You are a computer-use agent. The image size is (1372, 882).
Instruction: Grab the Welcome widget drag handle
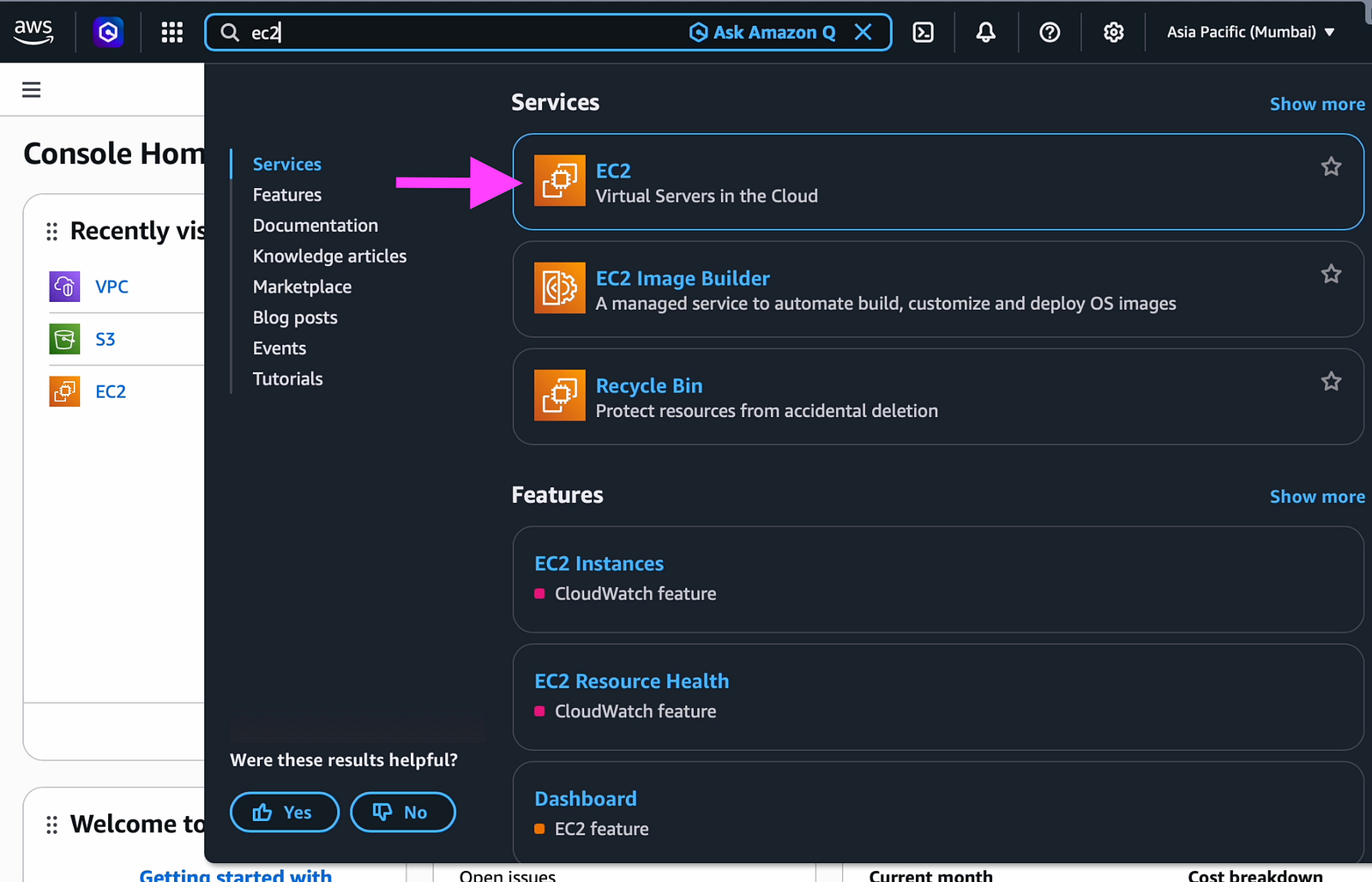(51, 825)
